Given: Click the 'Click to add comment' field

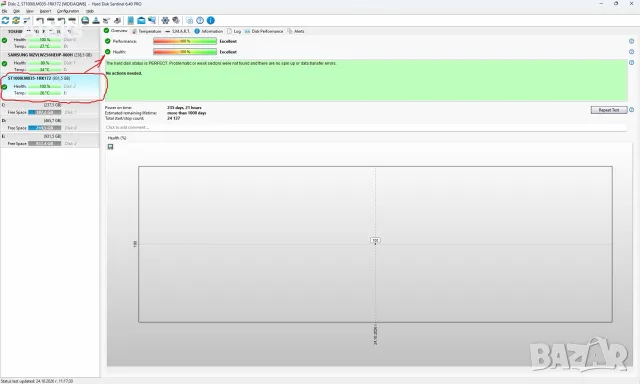Looking at the screenshot, I should [365, 127].
